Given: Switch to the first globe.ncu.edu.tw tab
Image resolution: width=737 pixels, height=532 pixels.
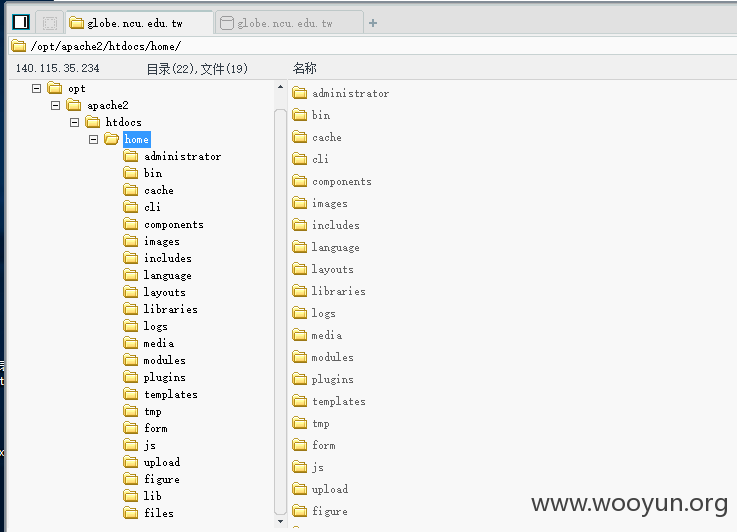Looking at the screenshot, I should pos(139,23).
